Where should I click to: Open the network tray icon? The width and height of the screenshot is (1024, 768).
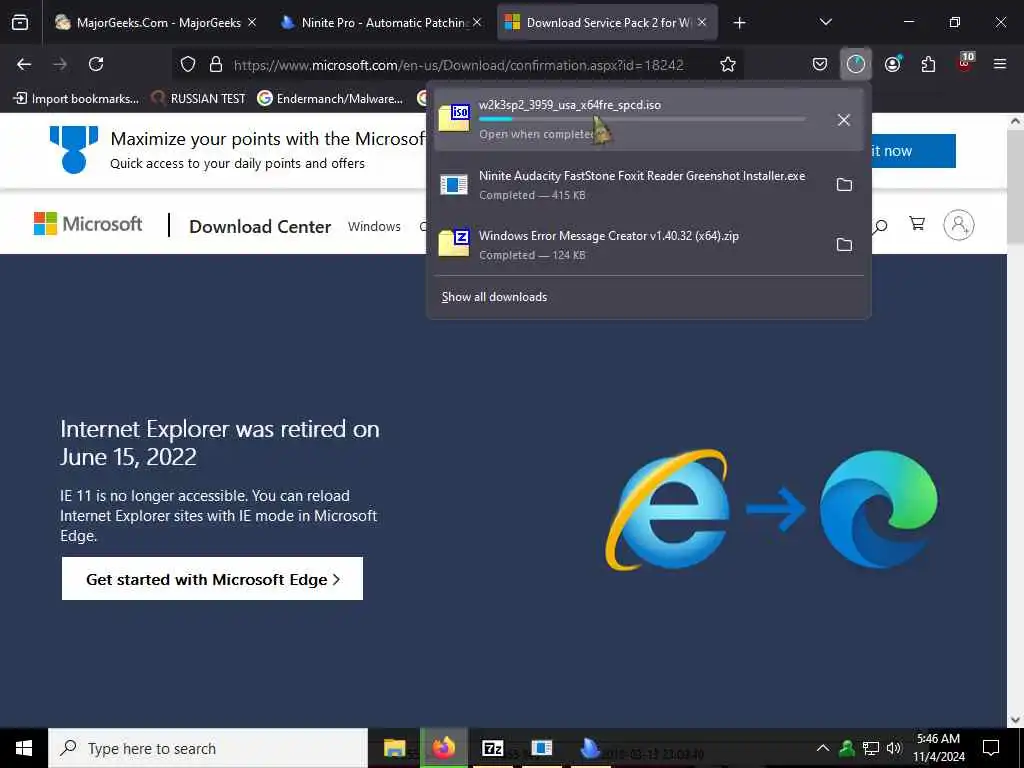pos(871,748)
